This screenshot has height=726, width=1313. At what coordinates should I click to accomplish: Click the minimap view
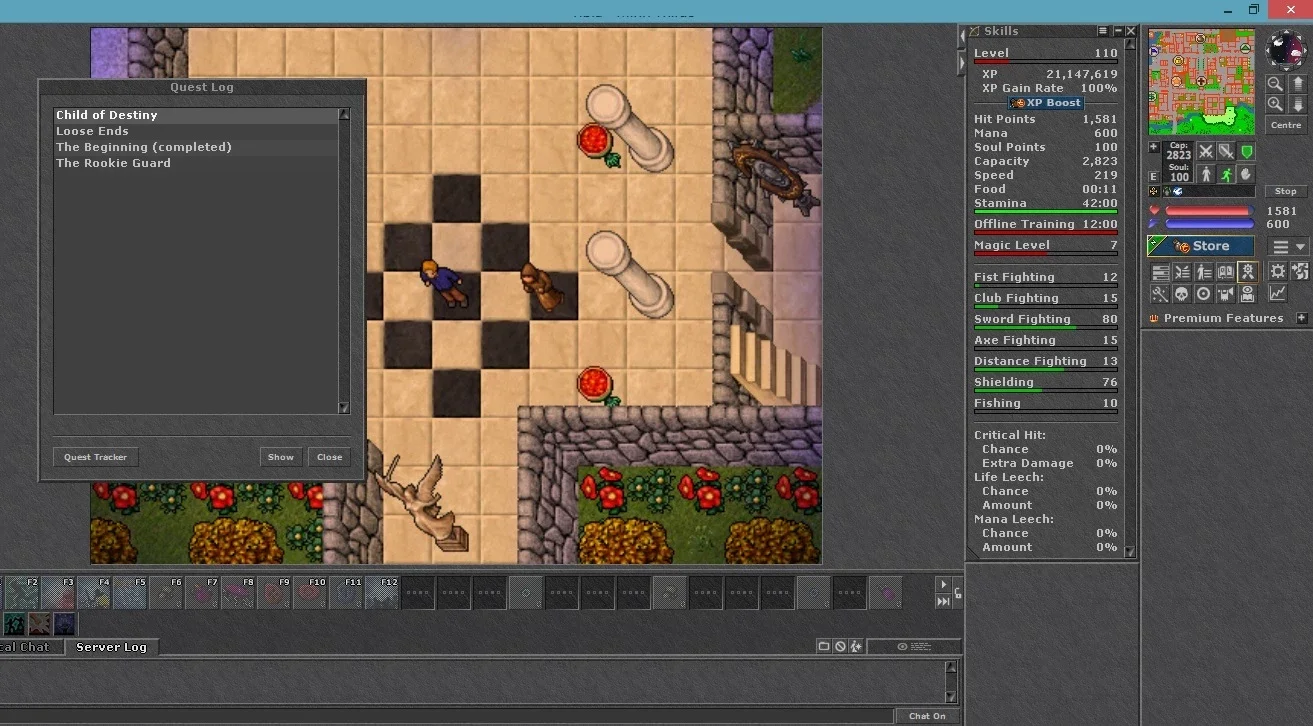pos(1202,82)
